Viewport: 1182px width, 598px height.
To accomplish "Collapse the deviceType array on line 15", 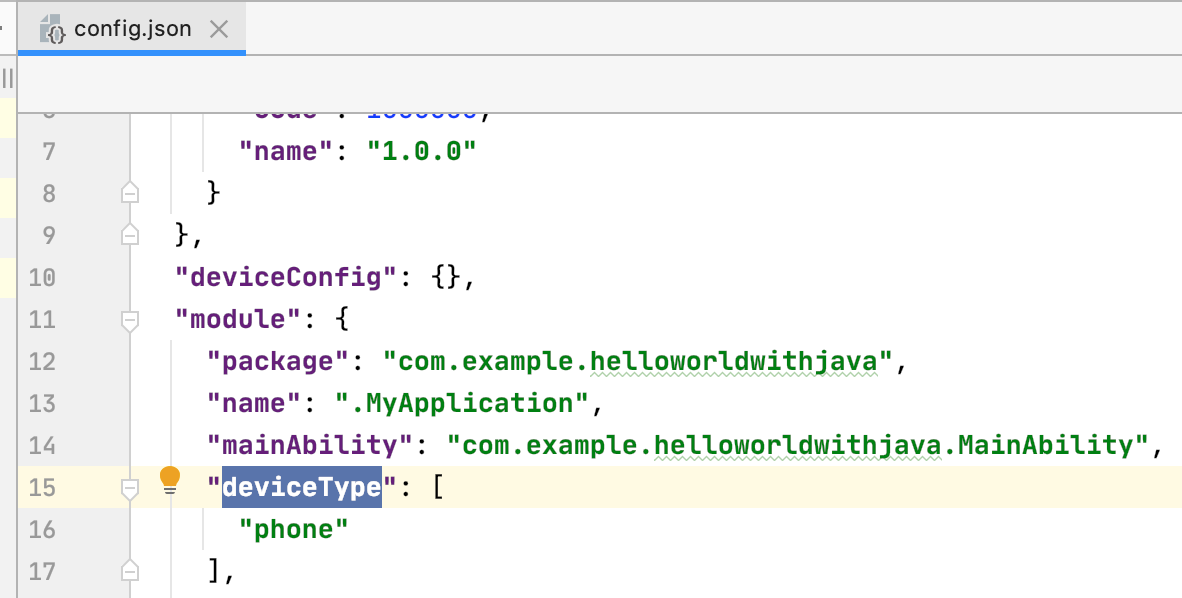I will [130, 489].
